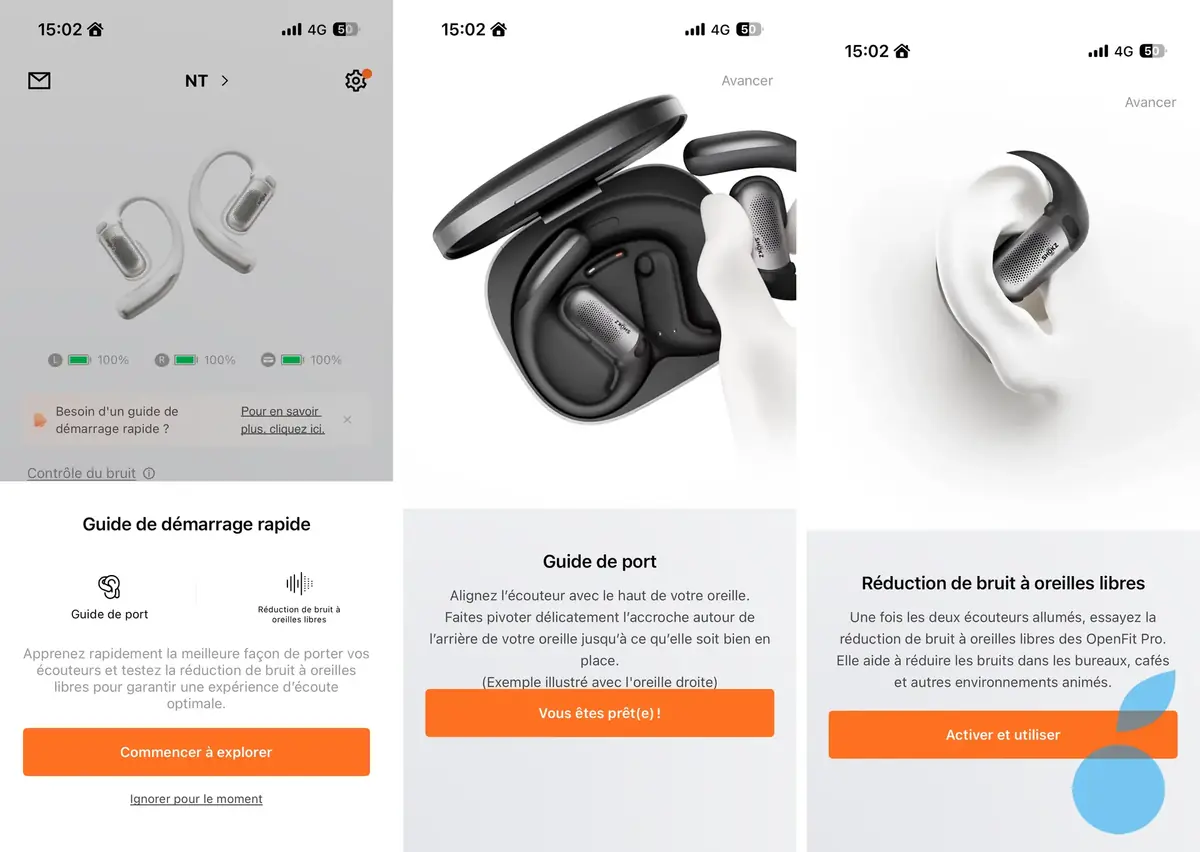Click the Activer et utiliser button
Image resolution: width=1200 pixels, height=852 pixels.
(x=1003, y=735)
